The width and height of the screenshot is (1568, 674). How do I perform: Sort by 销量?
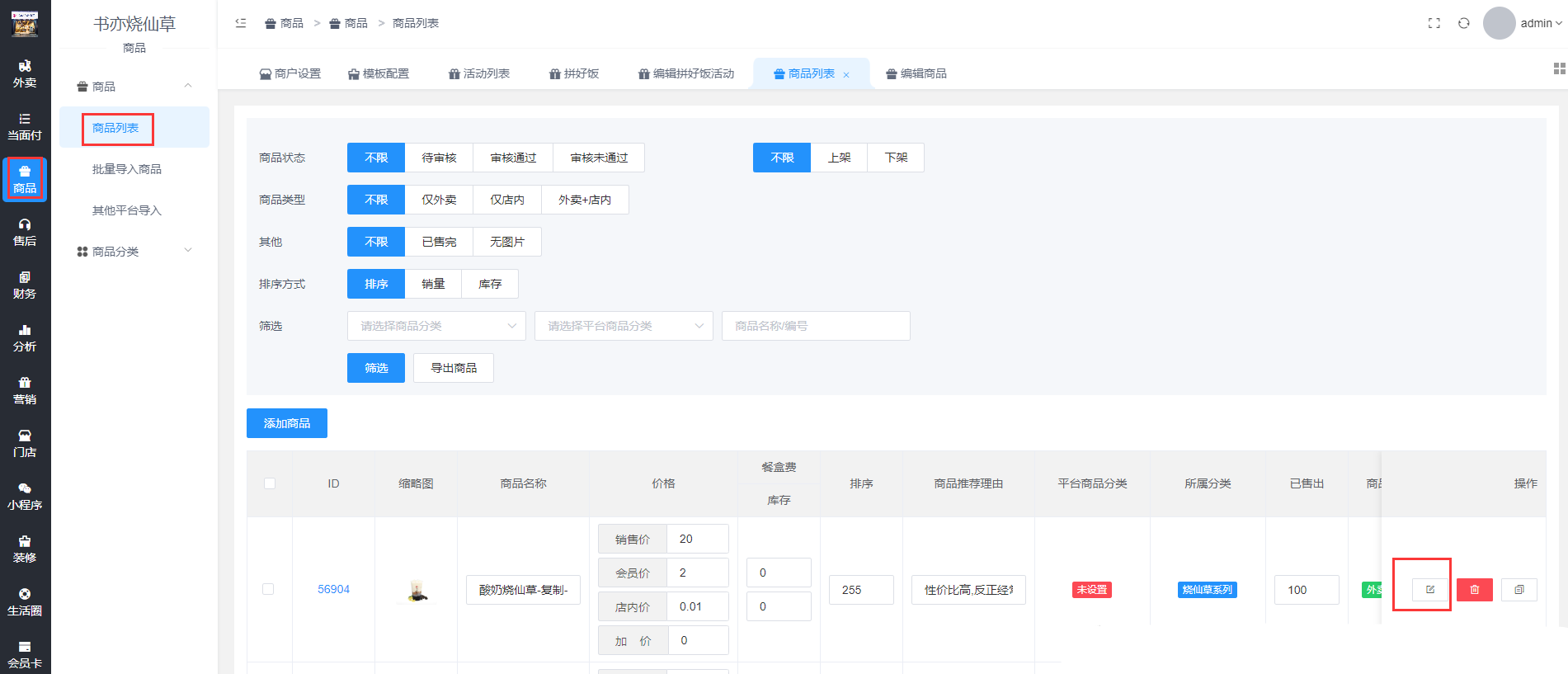(x=433, y=284)
